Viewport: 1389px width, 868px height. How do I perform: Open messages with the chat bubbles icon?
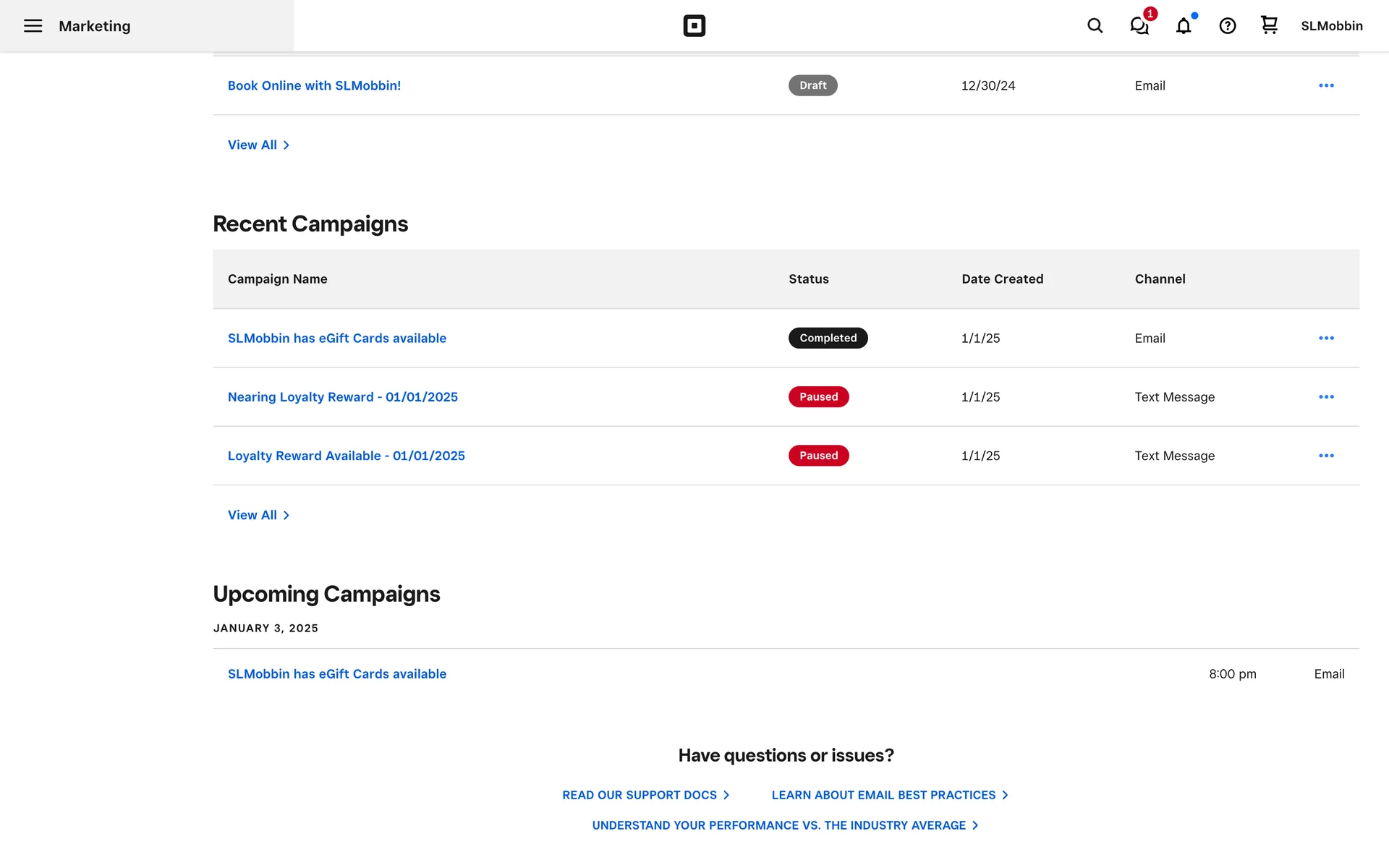point(1139,26)
